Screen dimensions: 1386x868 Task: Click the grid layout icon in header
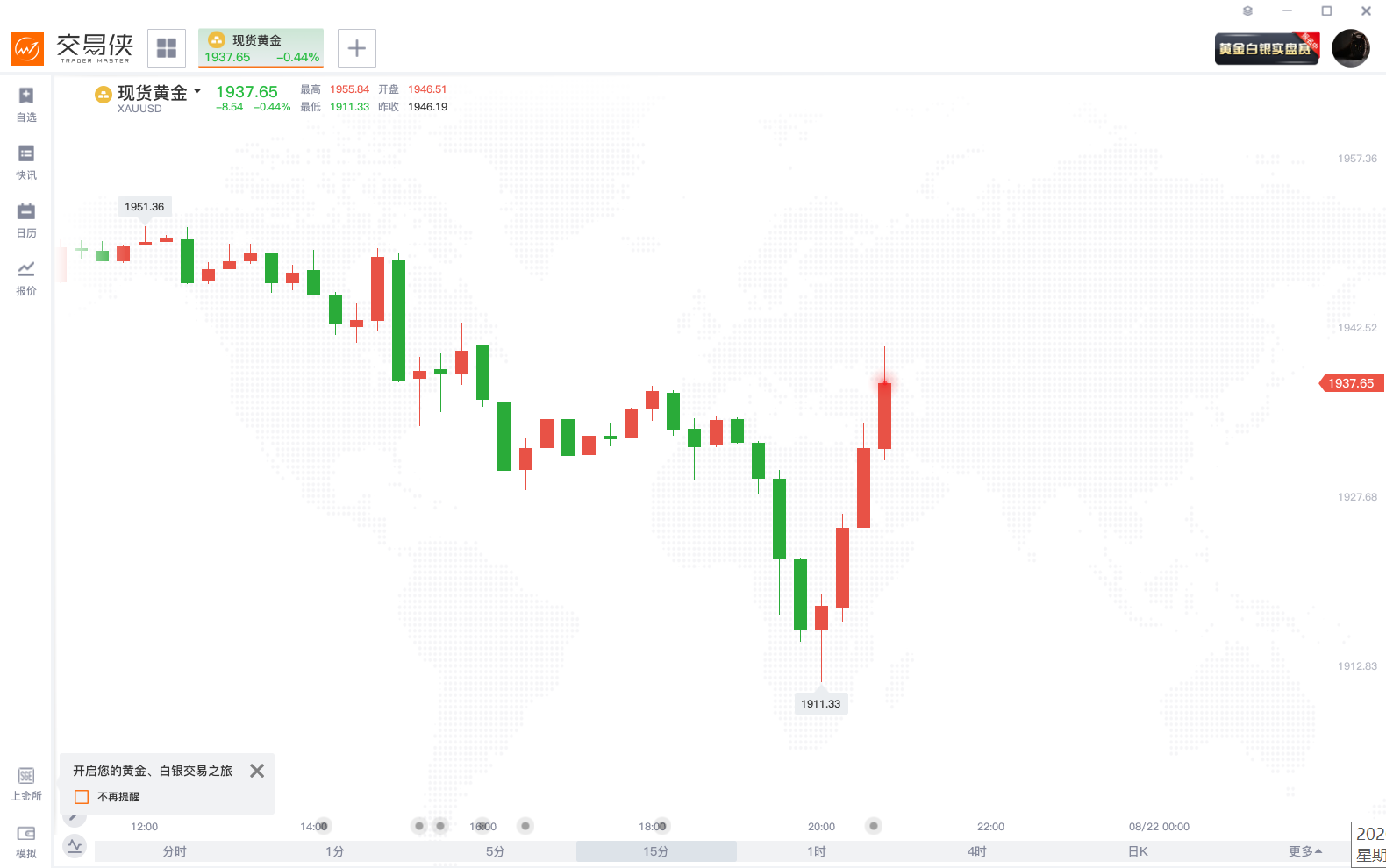click(x=167, y=48)
